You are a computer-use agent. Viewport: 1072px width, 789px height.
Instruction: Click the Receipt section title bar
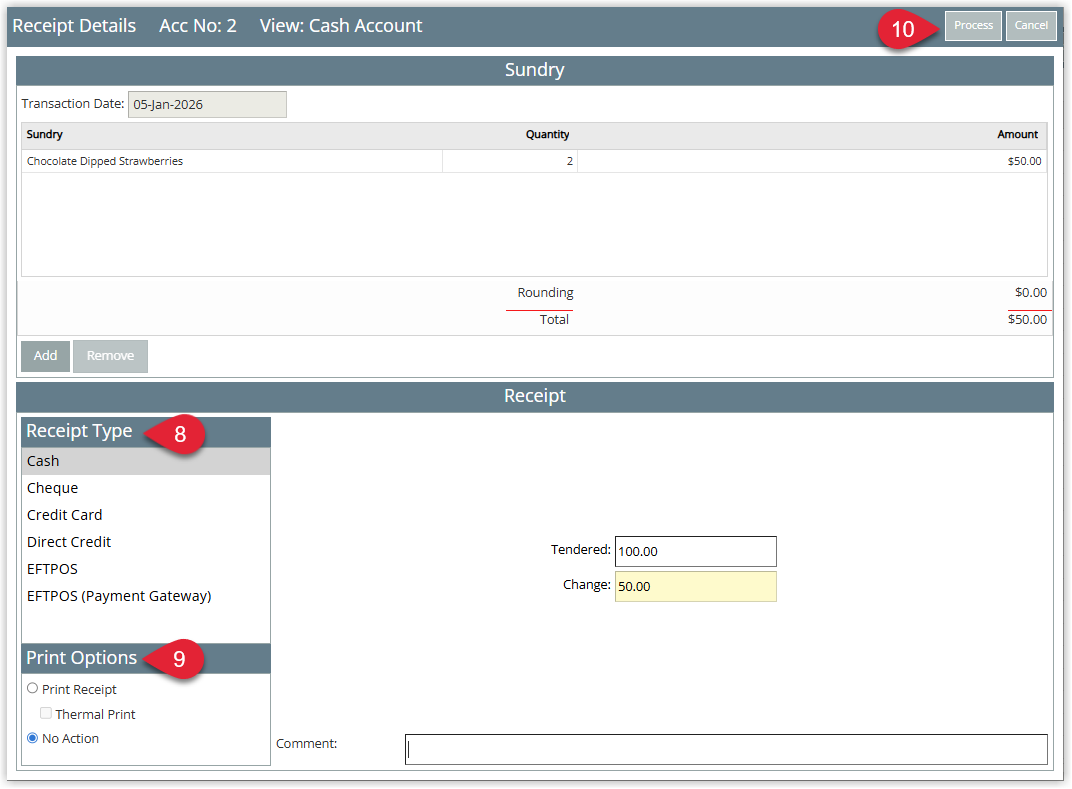pyautogui.click(x=535, y=397)
